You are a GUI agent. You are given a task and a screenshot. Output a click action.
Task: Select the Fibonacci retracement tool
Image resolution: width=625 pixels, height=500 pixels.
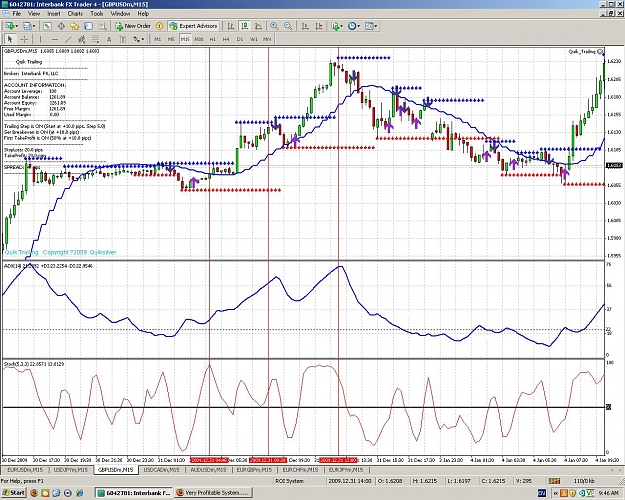click(96, 39)
